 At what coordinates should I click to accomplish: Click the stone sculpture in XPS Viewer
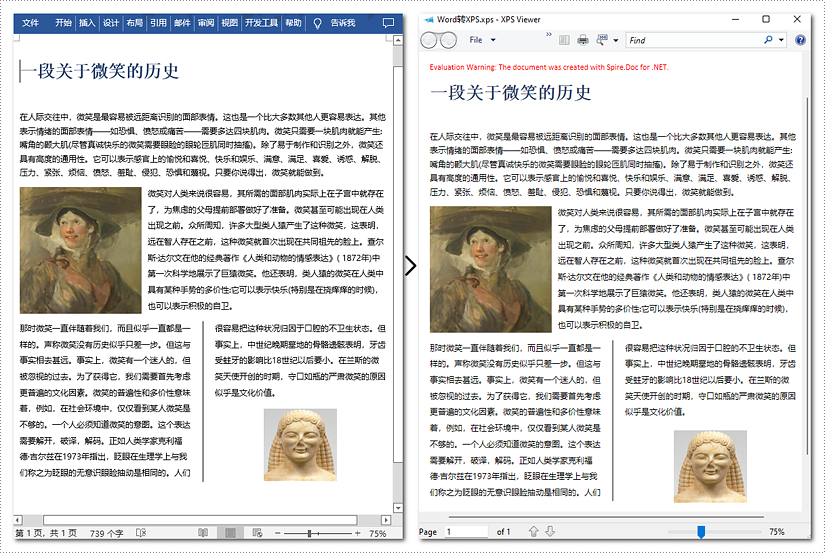tap(710, 466)
